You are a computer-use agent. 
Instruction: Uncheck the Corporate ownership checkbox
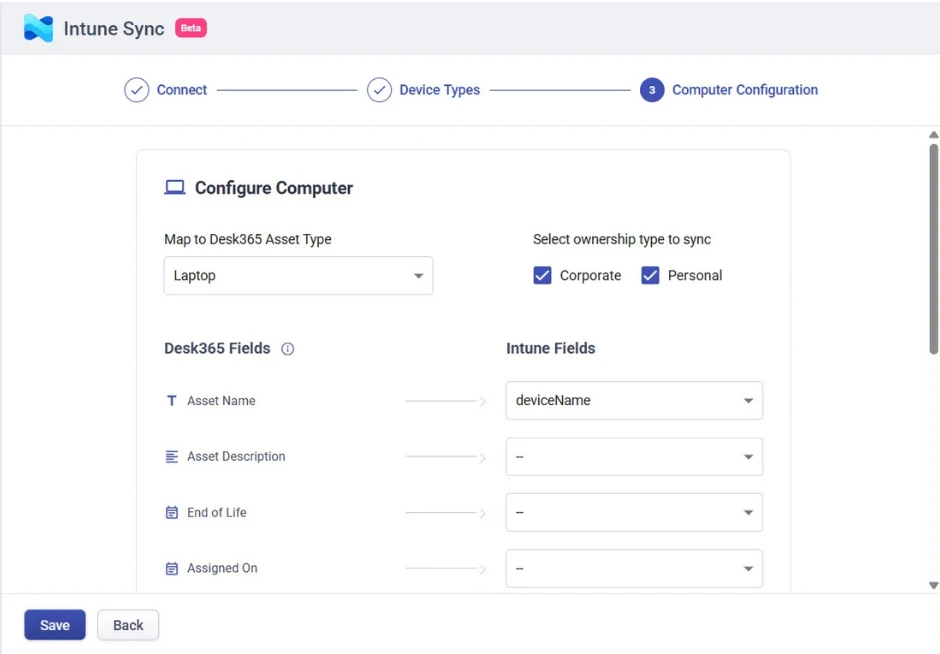point(542,275)
